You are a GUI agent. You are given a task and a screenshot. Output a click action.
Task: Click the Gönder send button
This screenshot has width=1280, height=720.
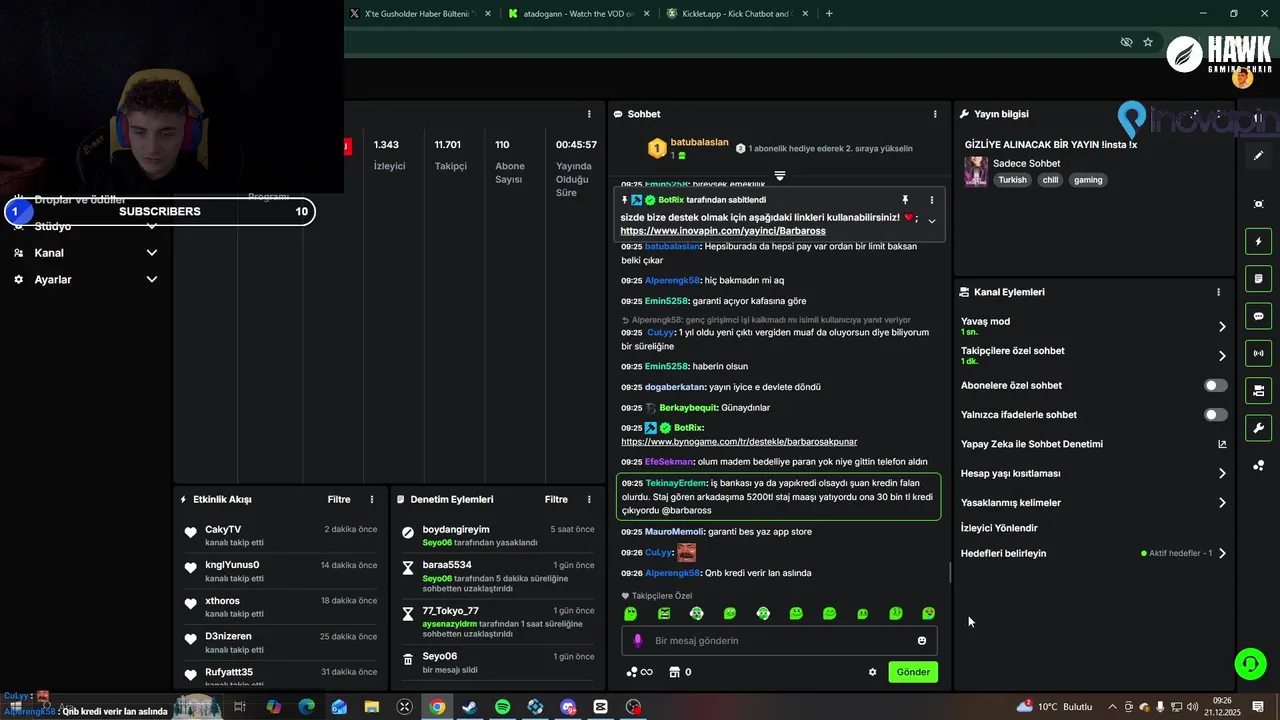(x=913, y=672)
